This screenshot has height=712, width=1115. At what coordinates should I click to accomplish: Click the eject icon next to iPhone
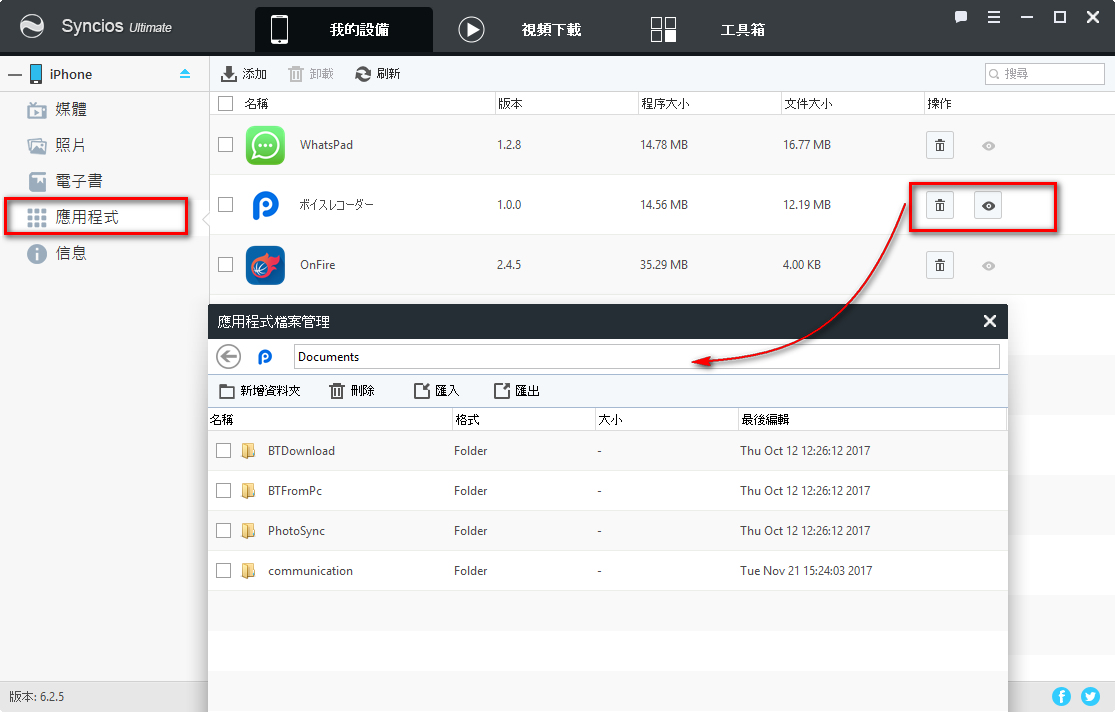pyautogui.click(x=185, y=74)
